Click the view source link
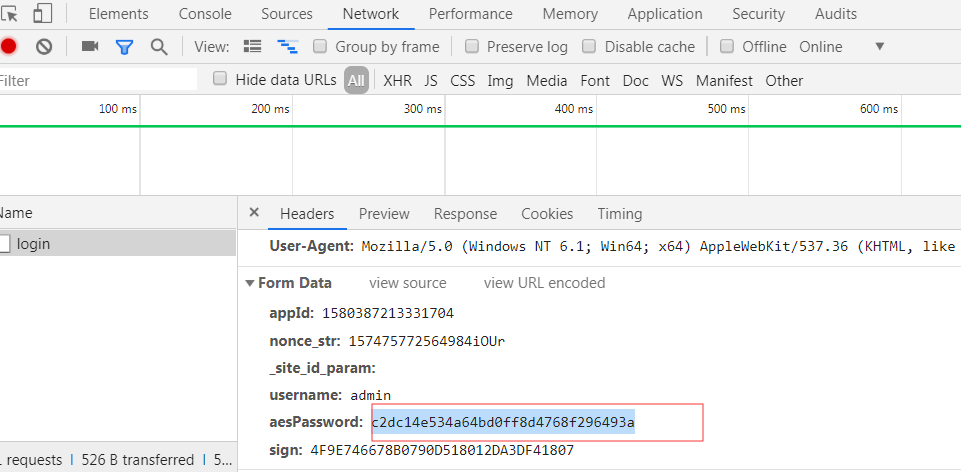This screenshot has width=961, height=472. point(408,283)
